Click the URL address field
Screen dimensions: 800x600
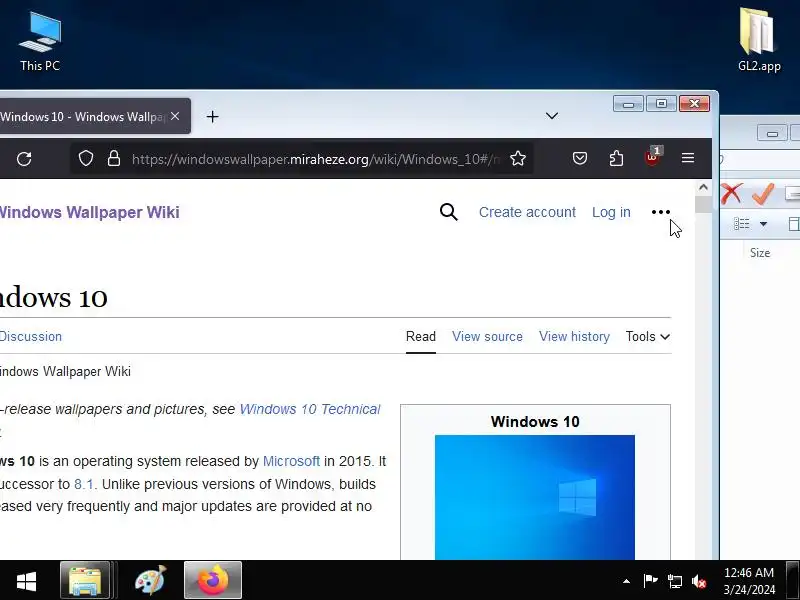(315, 159)
